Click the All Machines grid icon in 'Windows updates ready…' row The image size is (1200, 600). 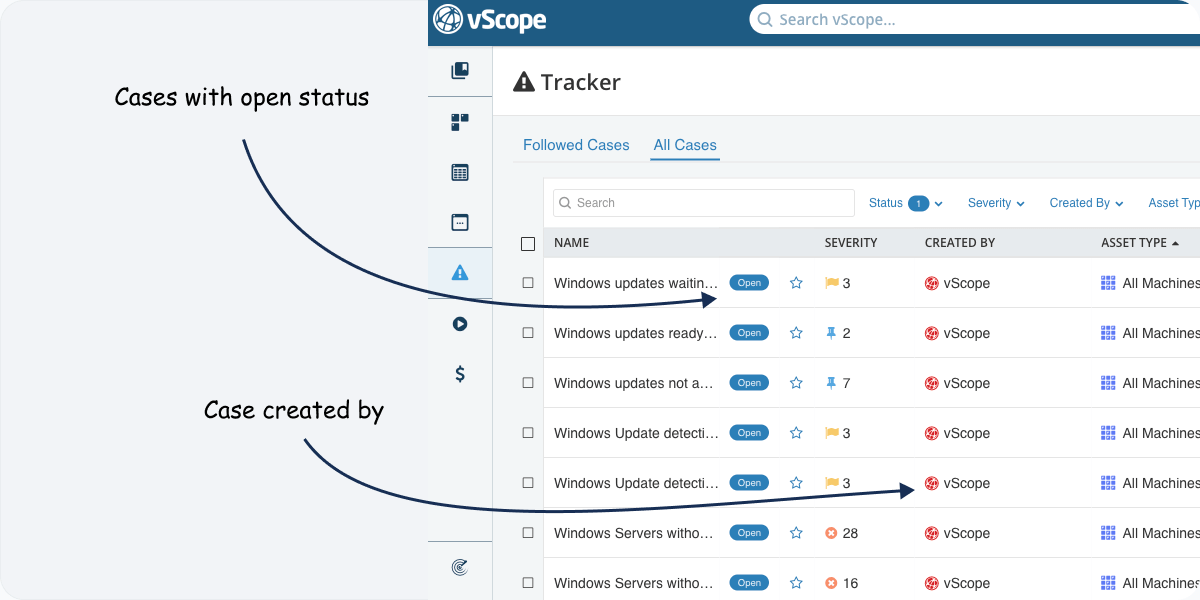click(1108, 333)
